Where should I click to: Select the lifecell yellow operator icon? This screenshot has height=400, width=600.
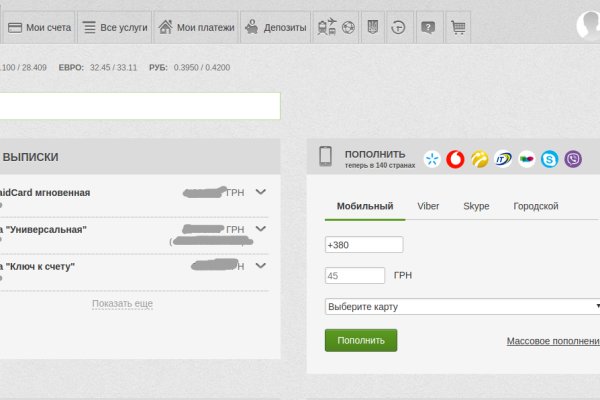click(x=479, y=158)
